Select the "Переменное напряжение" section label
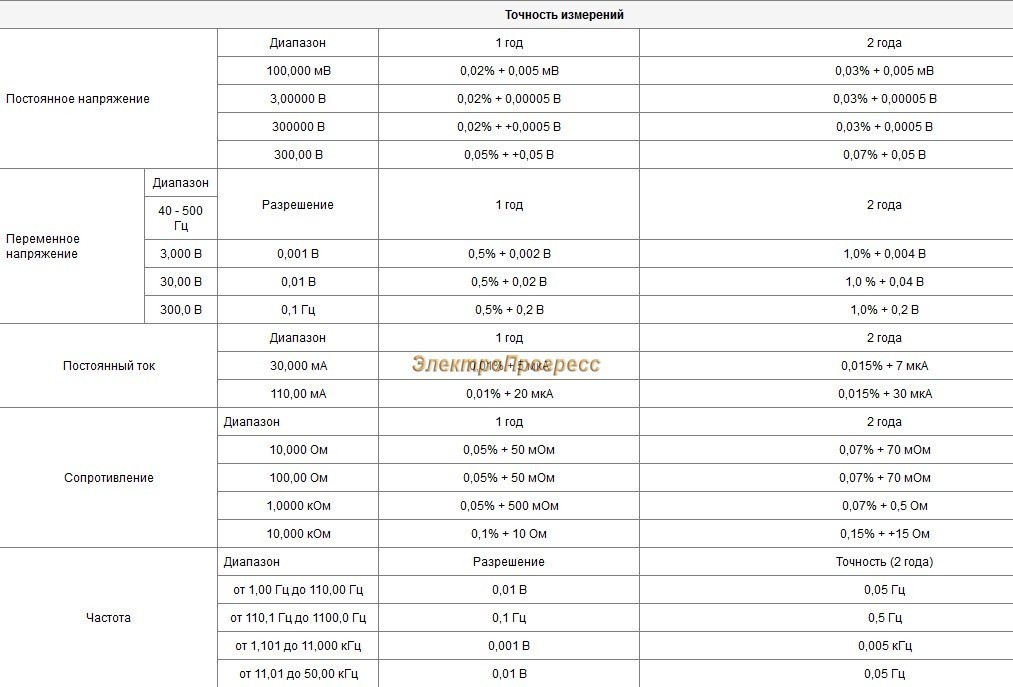Screen dimensions: 1013x687 (43, 246)
